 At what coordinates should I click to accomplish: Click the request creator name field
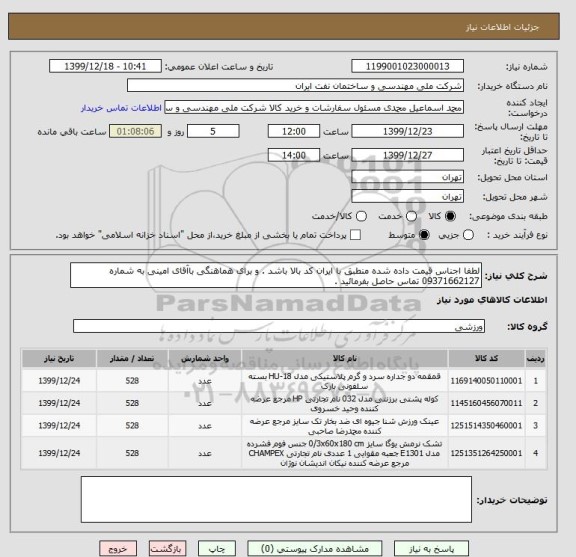coord(314,108)
